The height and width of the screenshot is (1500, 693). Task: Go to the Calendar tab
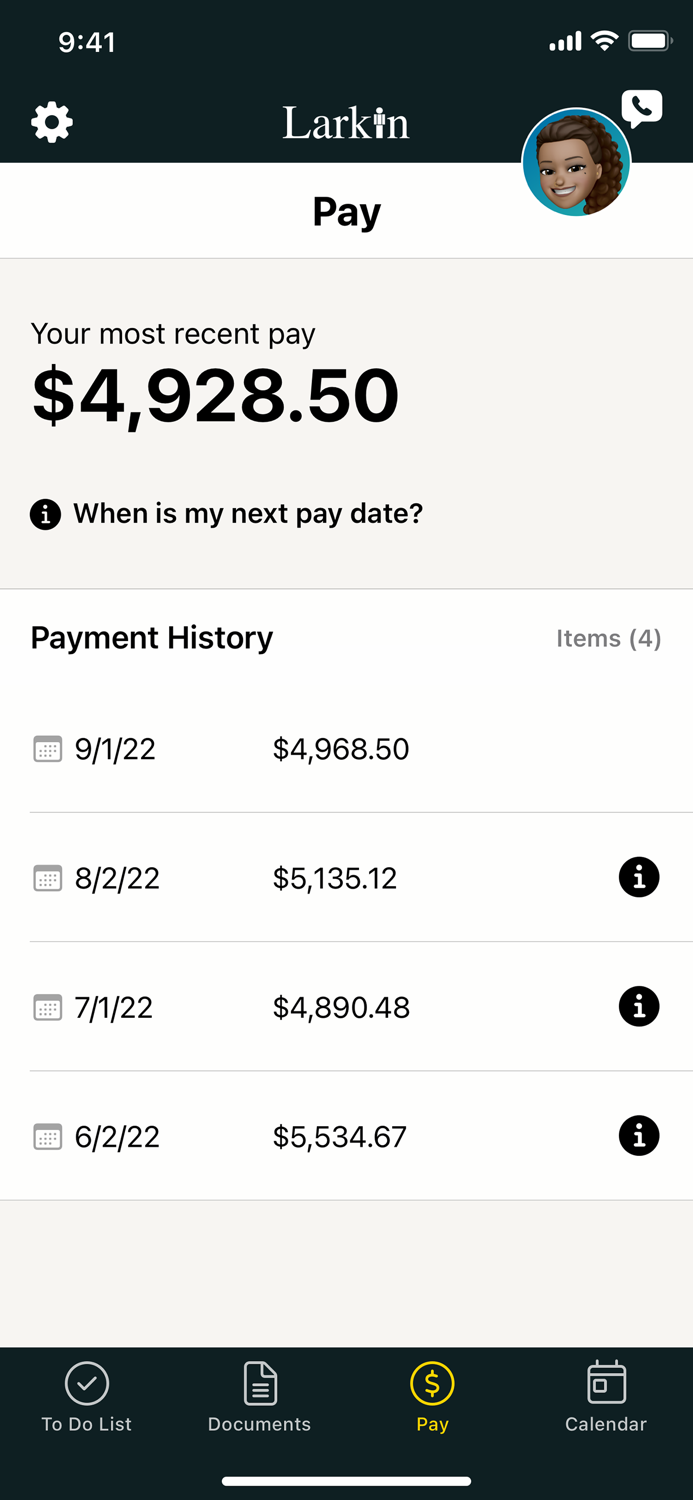click(x=606, y=1397)
